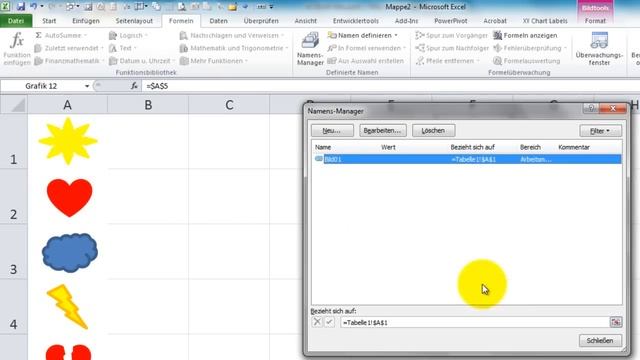
Task: Open Datum u. Uhrzeit functions
Action: (142, 61)
